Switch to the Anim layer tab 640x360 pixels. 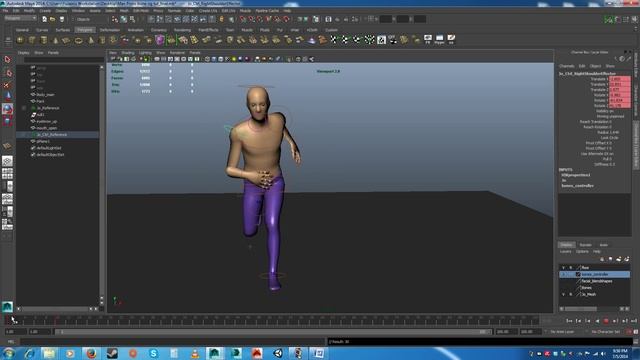pyautogui.click(x=604, y=245)
